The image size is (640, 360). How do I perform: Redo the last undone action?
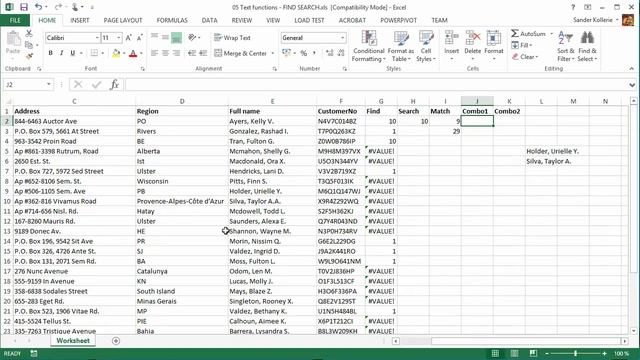[58, 7]
